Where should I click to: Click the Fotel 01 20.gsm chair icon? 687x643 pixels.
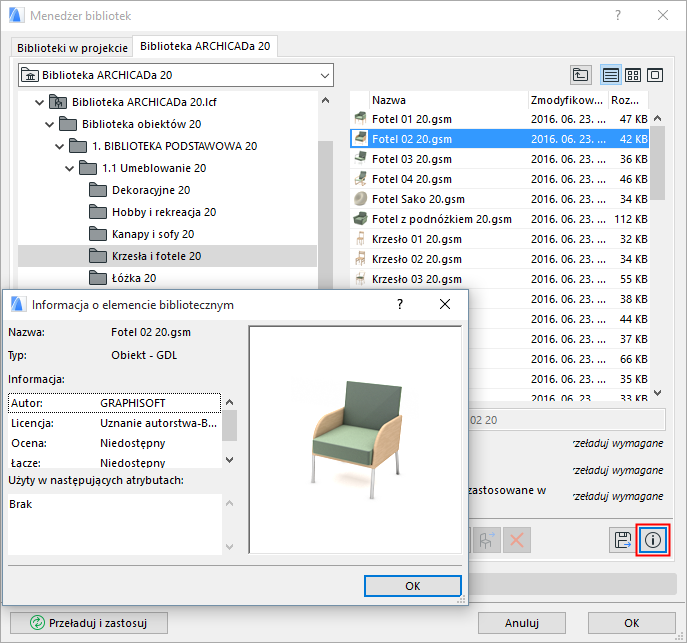click(360, 119)
